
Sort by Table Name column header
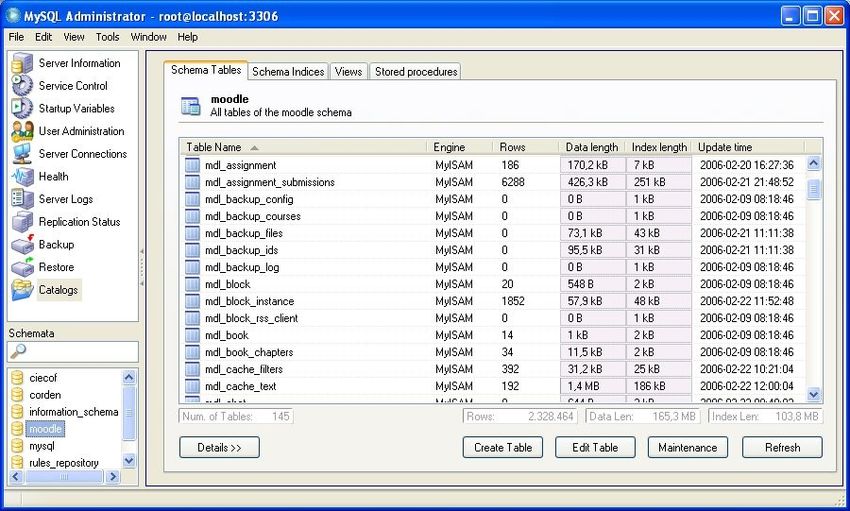pyautogui.click(x=304, y=147)
